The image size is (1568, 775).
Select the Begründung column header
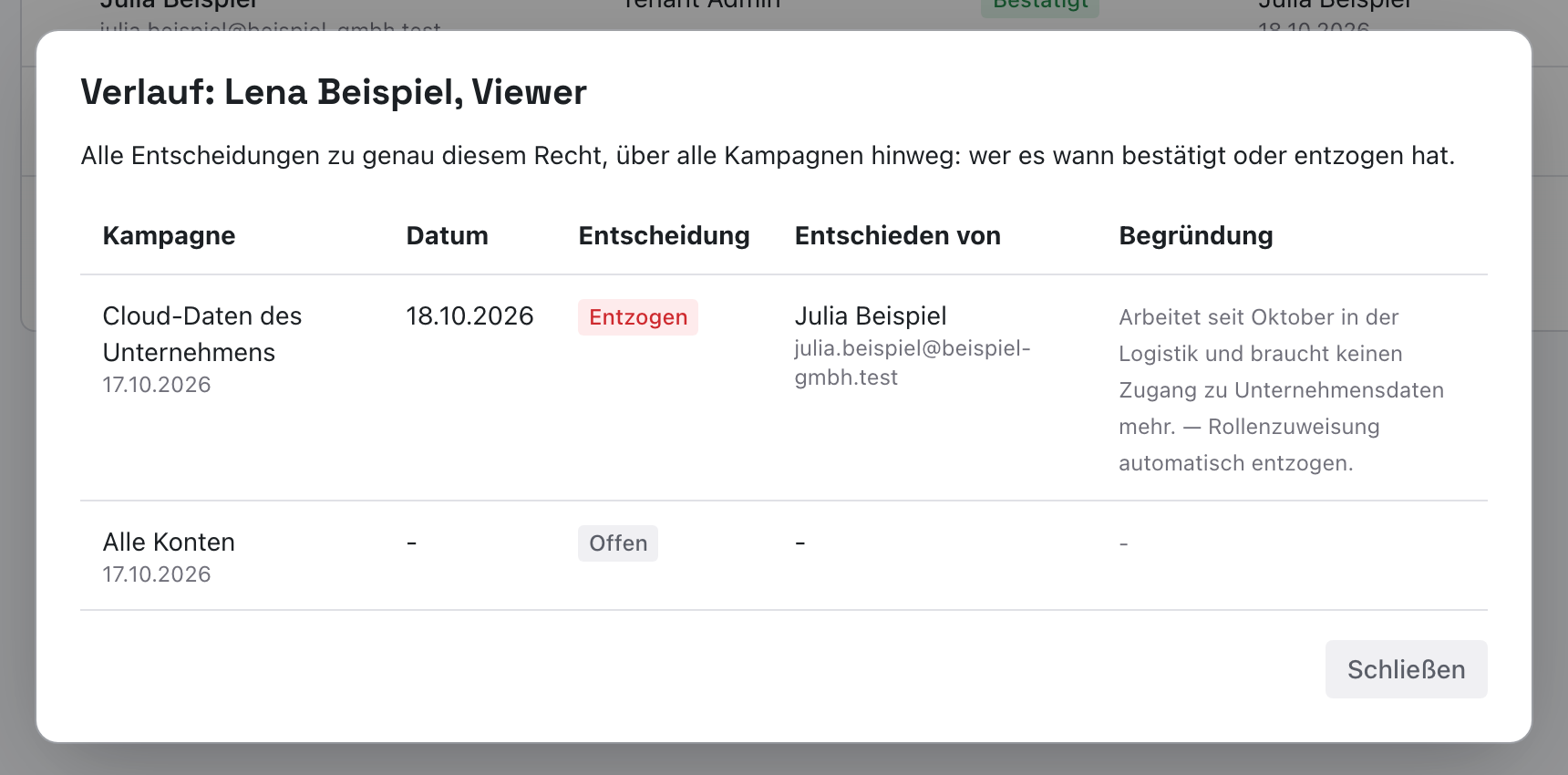[x=1195, y=235]
